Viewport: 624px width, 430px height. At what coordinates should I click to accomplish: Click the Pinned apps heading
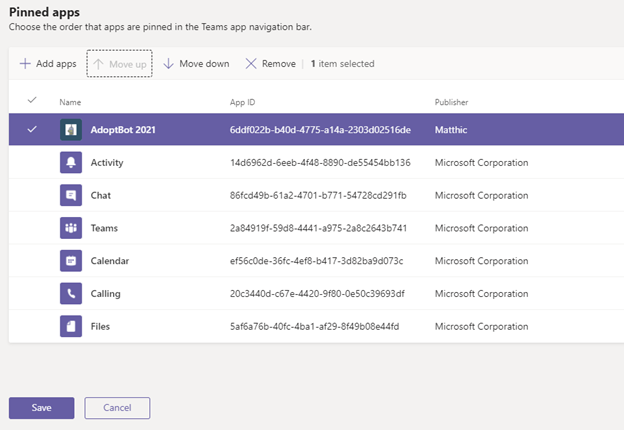44,12
